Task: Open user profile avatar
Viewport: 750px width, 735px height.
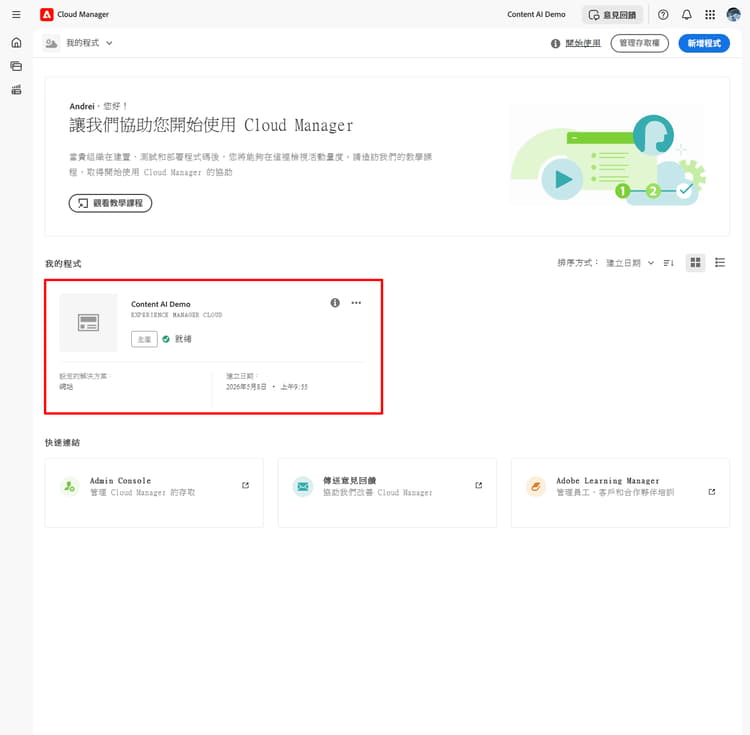Action: tap(733, 15)
